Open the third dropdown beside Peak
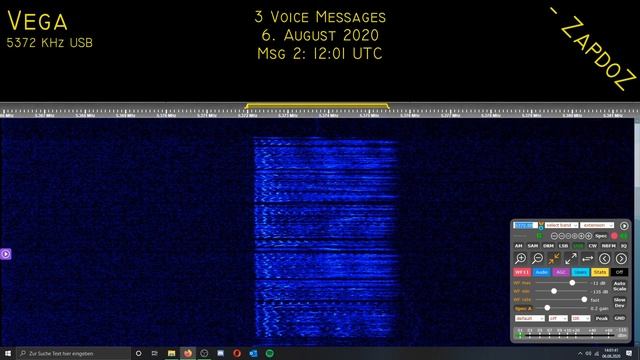Image resolution: width=640 pixels, height=360 pixels. click(581, 318)
